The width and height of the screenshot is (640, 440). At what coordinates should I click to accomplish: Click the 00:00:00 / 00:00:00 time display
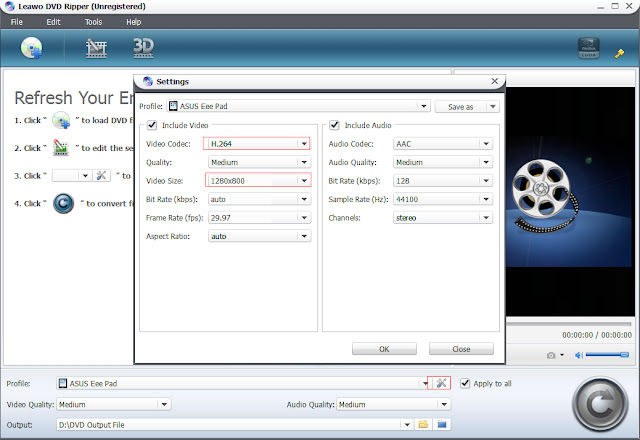coord(597,335)
